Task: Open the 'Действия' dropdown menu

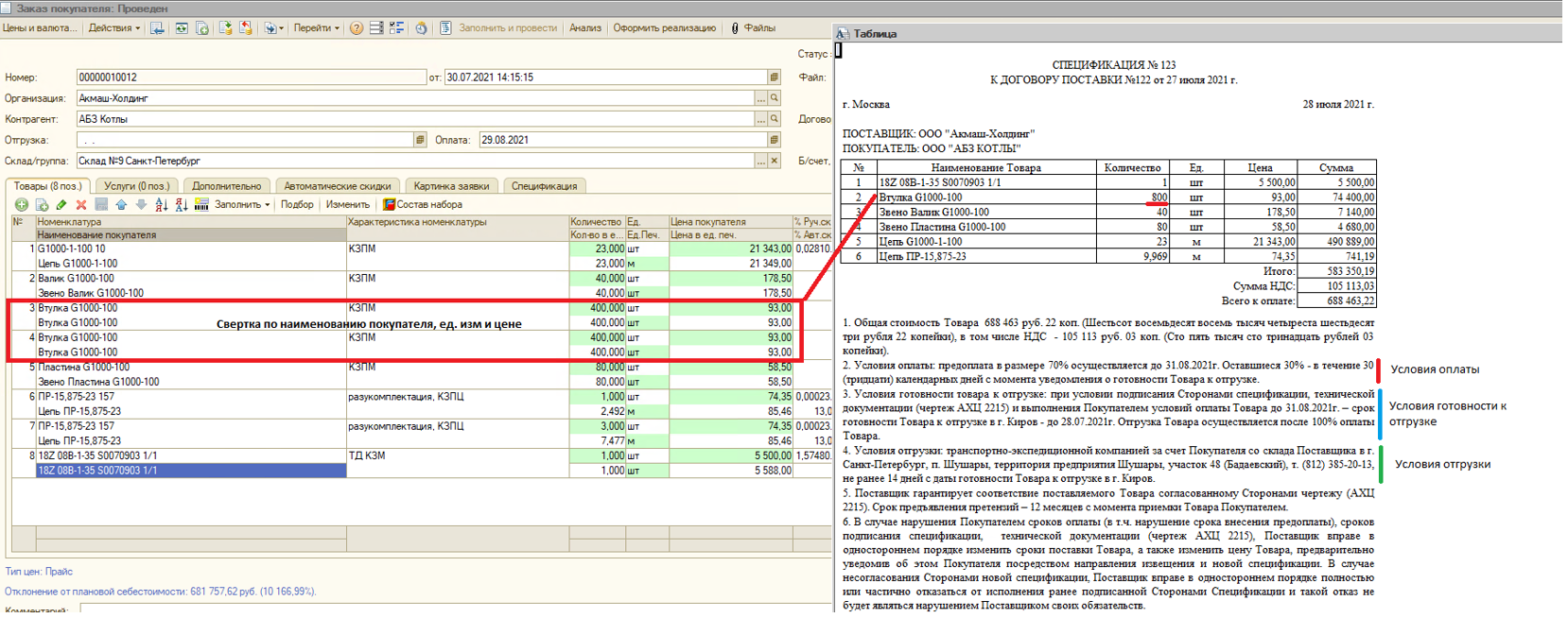Action: [x=113, y=28]
